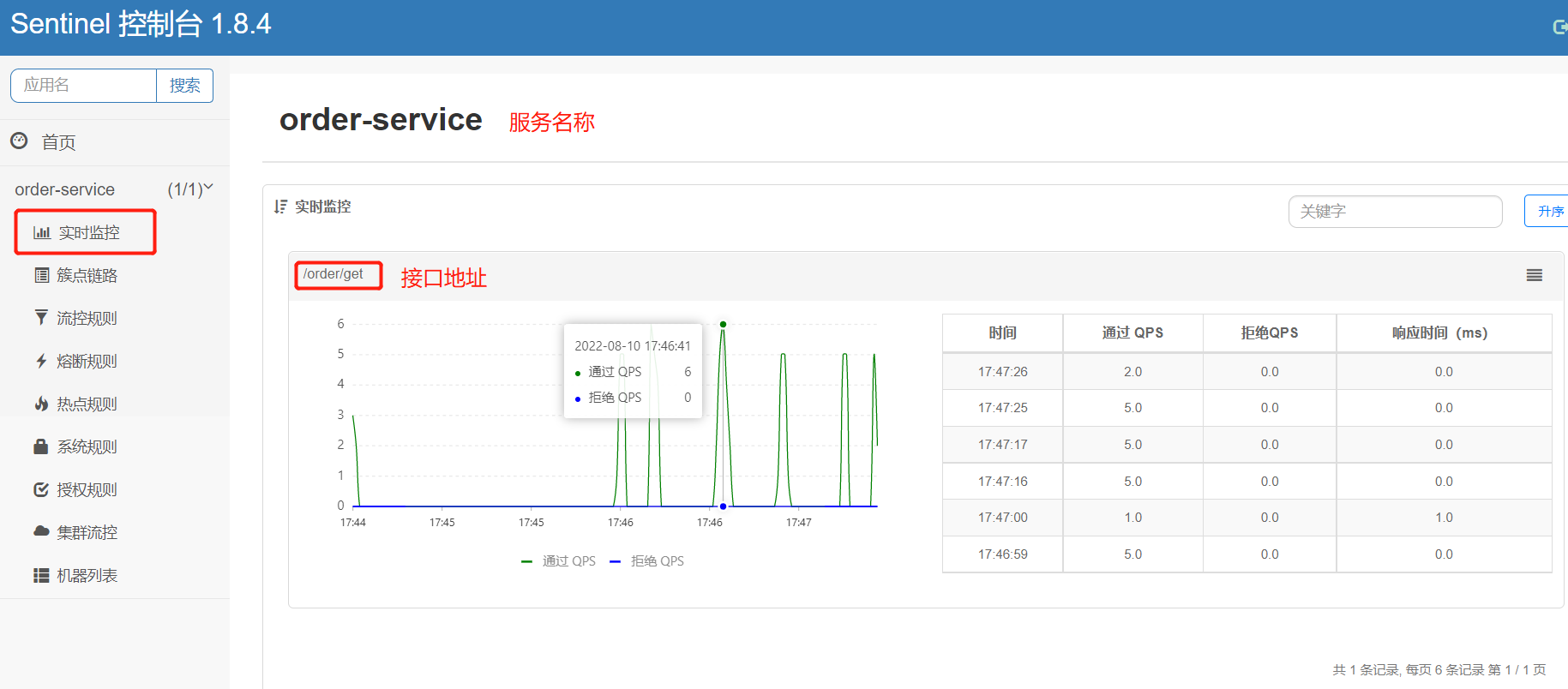Click the list icon beside 簇点链路
Screen dimensions: 1568x689
[41, 275]
